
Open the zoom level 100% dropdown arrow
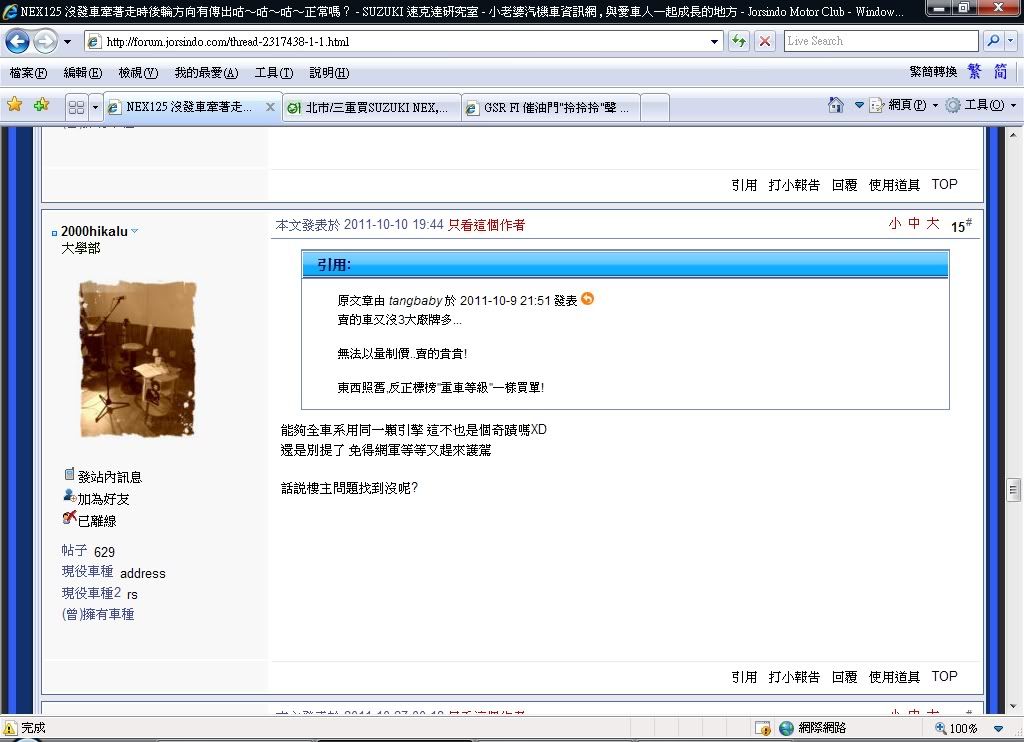[998, 729]
